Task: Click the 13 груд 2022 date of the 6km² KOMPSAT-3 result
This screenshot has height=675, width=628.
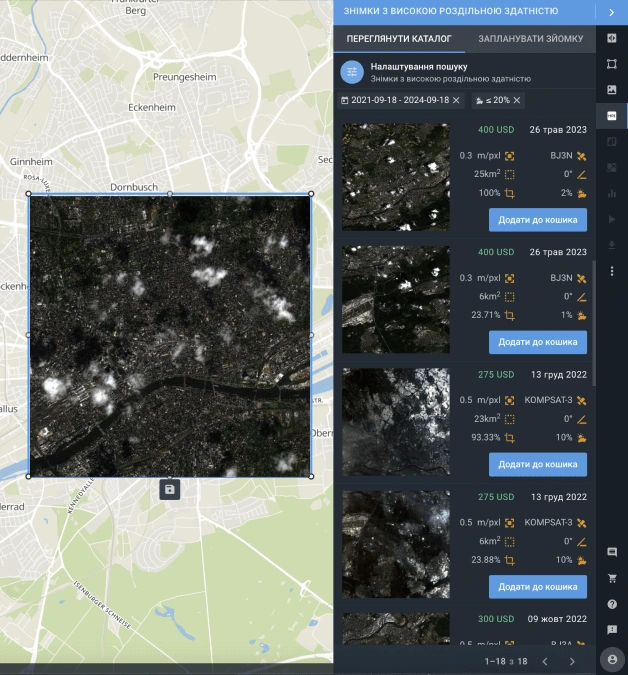Action: click(x=559, y=497)
